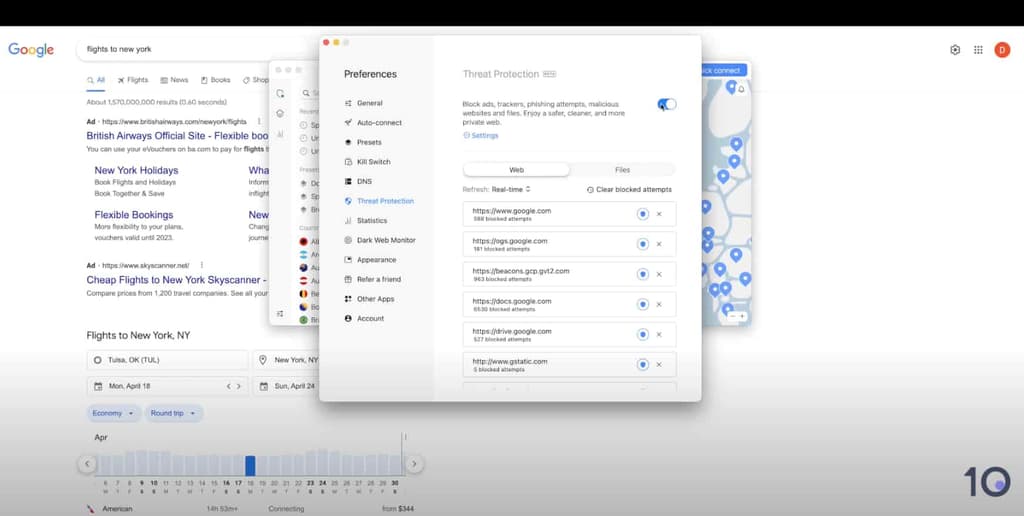Viewport: 1024px width, 516px height.
Task: Clear blocked attempts
Action: coord(629,189)
